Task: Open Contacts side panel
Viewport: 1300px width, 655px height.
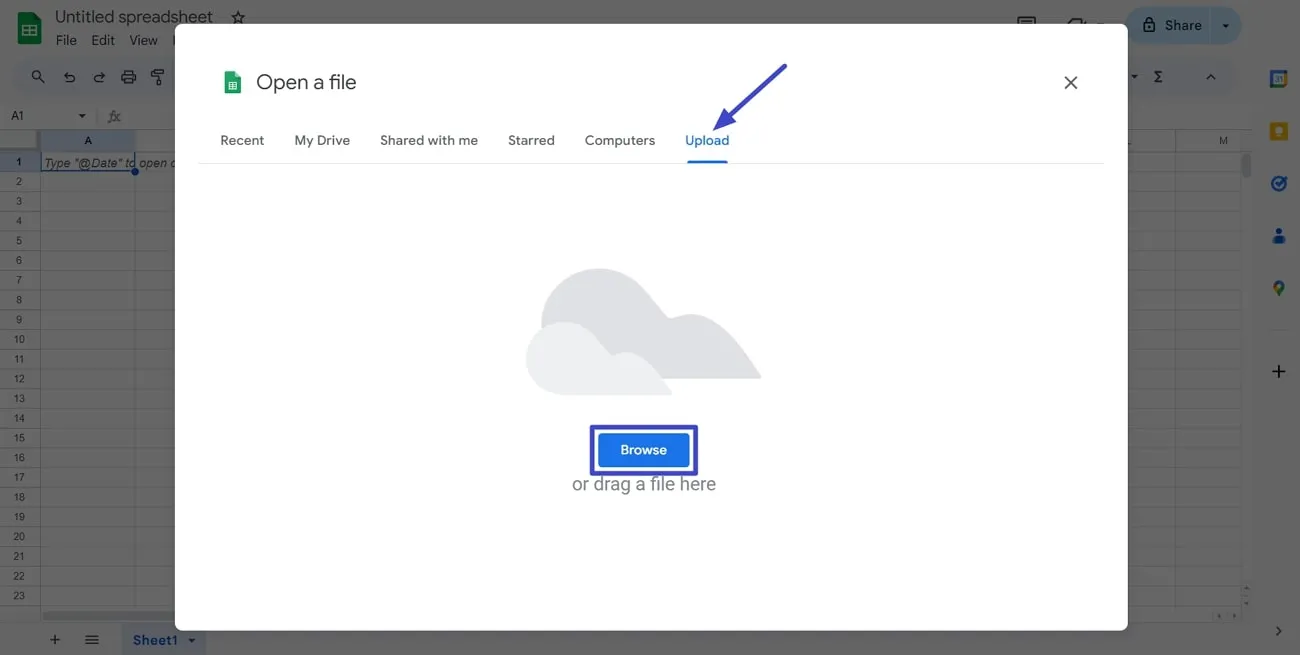Action: coord(1278,236)
